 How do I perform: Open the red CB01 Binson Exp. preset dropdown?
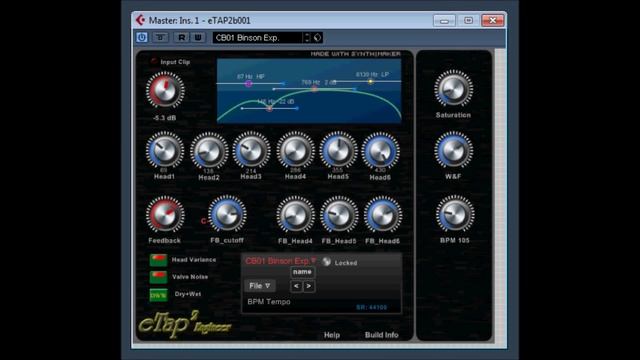coord(281,261)
